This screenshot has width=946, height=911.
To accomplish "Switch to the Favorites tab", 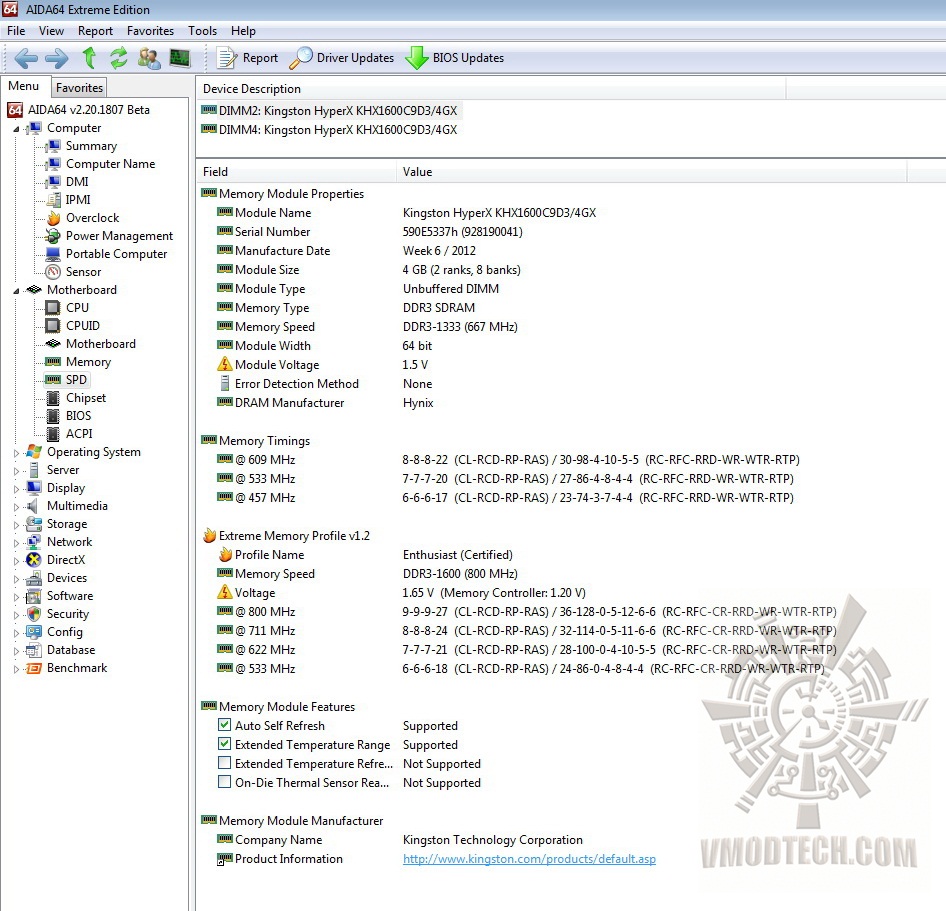I will click(x=79, y=87).
